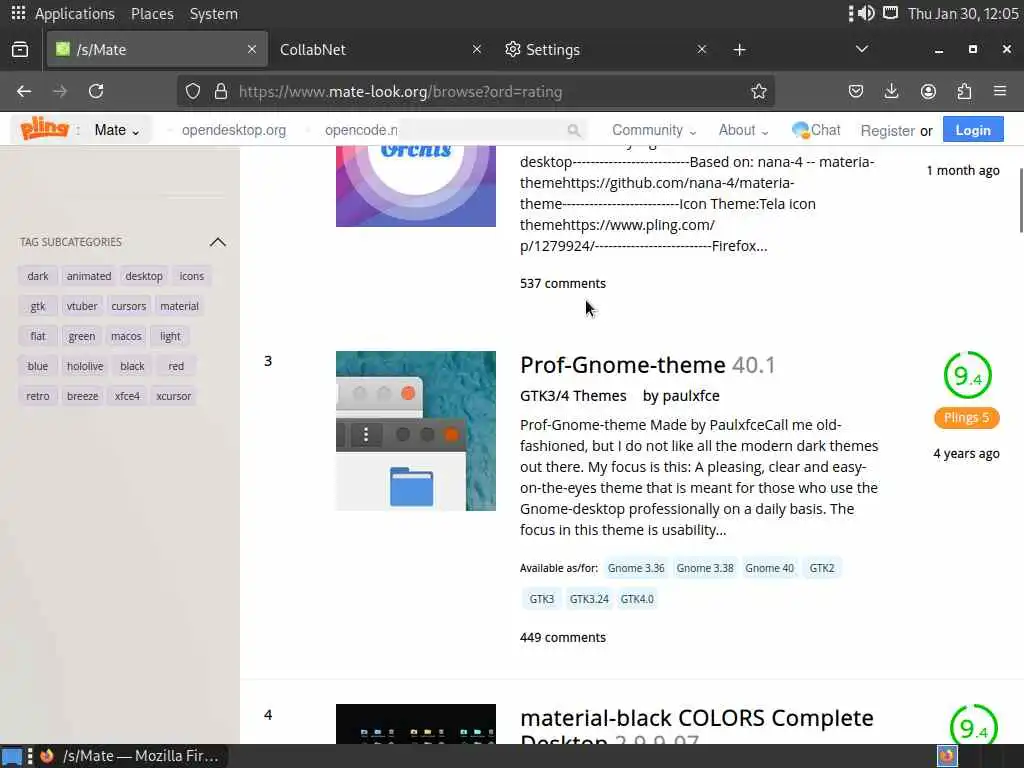Image resolution: width=1024 pixels, height=768 pixels.
Task: Click the Register link
Action: [x=887, y=131]
